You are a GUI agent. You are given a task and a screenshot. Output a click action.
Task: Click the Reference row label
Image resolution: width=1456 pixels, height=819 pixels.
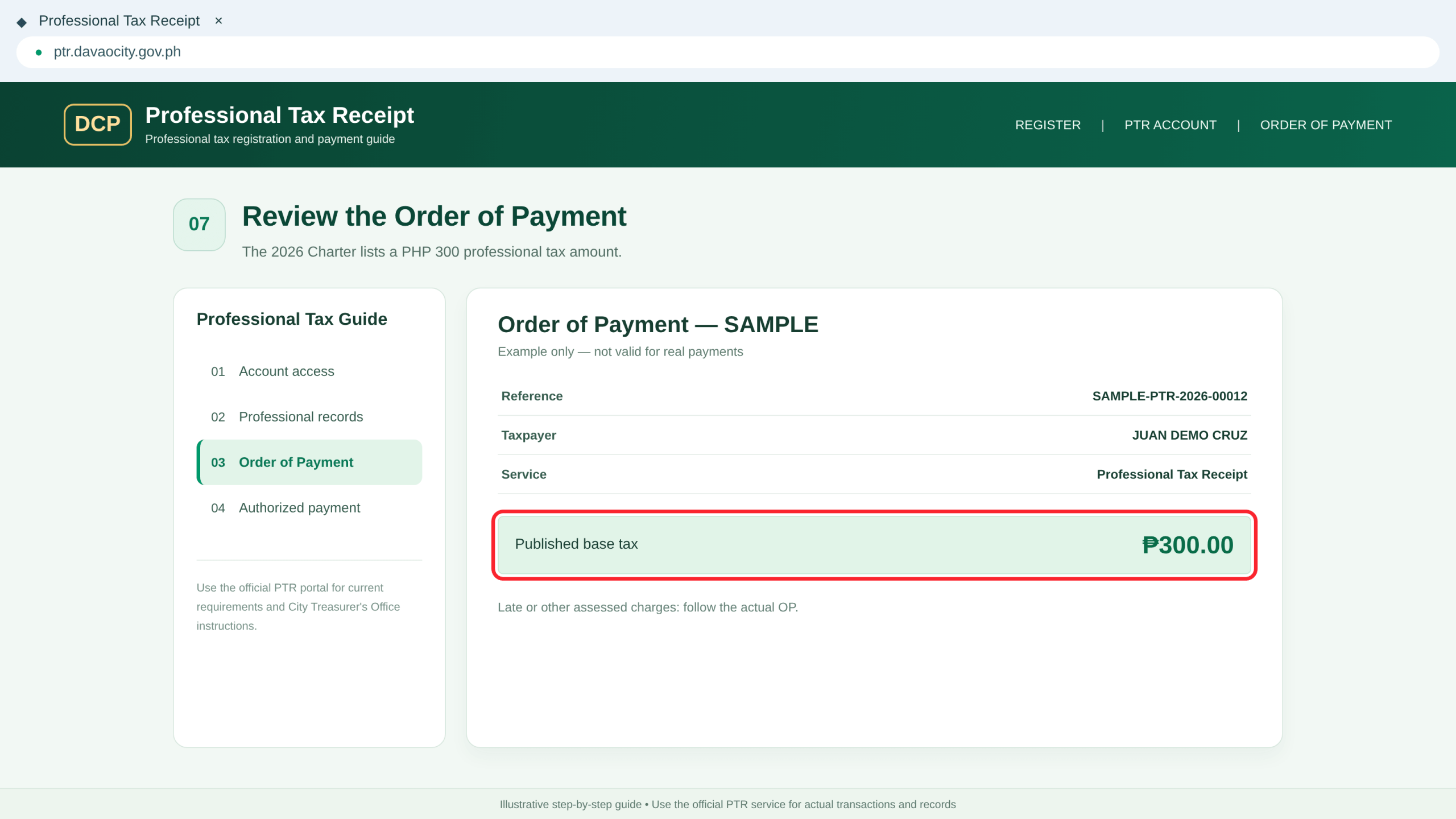pyautogui.click(x=532, y=396)
